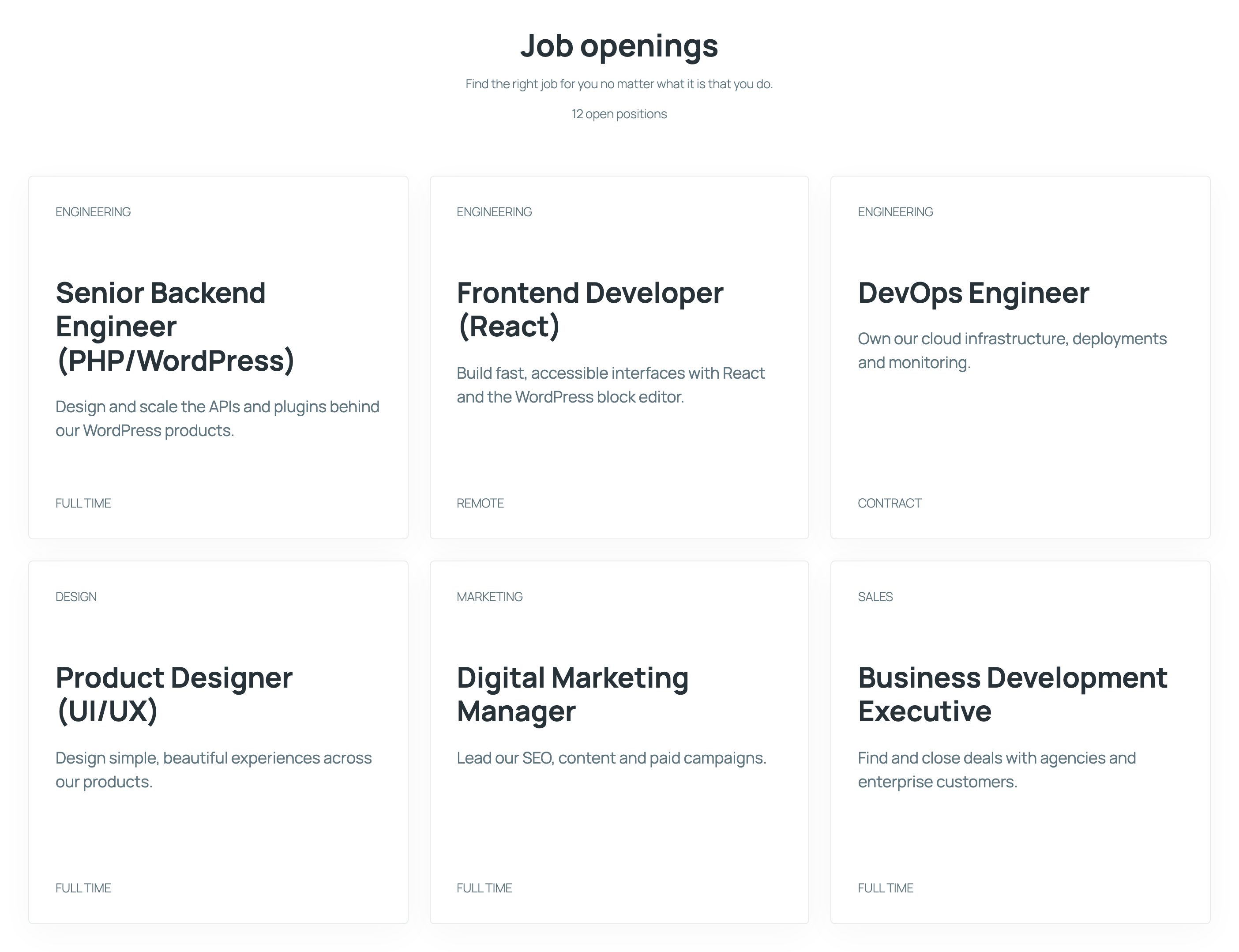Image resolution: width=1239 pixels, height=952 pixels.
Task: Click 'Own our cloud infrastructure' description
Action: point(1012,351)
